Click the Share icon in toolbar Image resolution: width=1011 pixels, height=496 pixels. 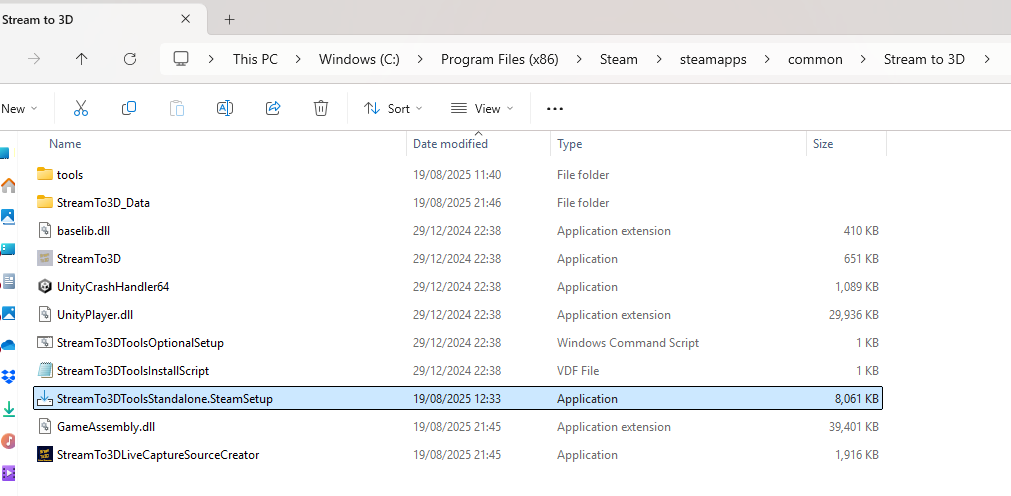click(273, 108)
